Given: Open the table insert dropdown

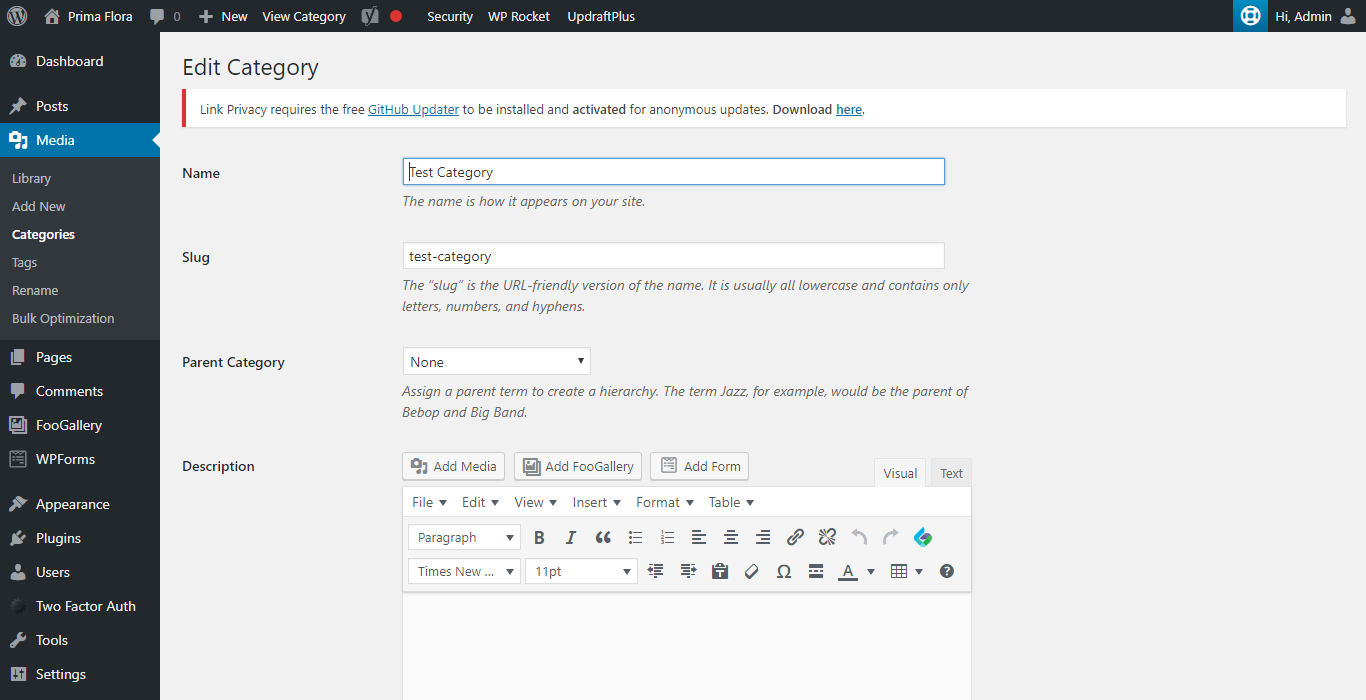Looking at the screenshot, I should tap(906, 572).
